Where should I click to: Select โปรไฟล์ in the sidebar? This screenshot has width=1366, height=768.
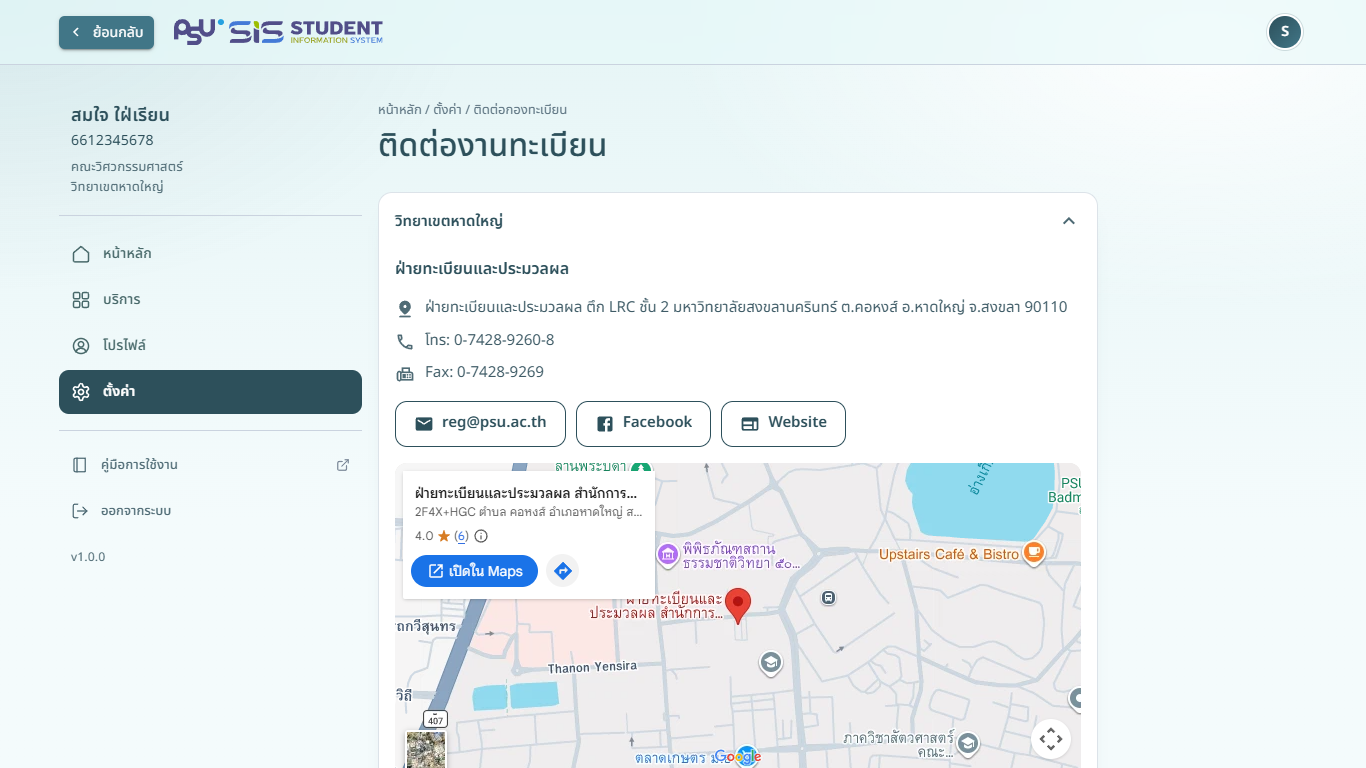pyautogui.click(x=210, y=346)
